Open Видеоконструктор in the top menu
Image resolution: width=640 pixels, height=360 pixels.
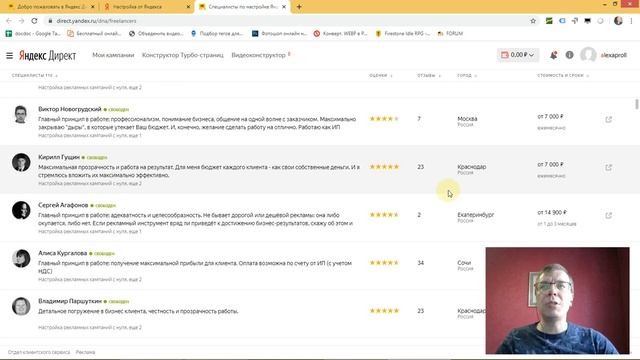point(258,55)
